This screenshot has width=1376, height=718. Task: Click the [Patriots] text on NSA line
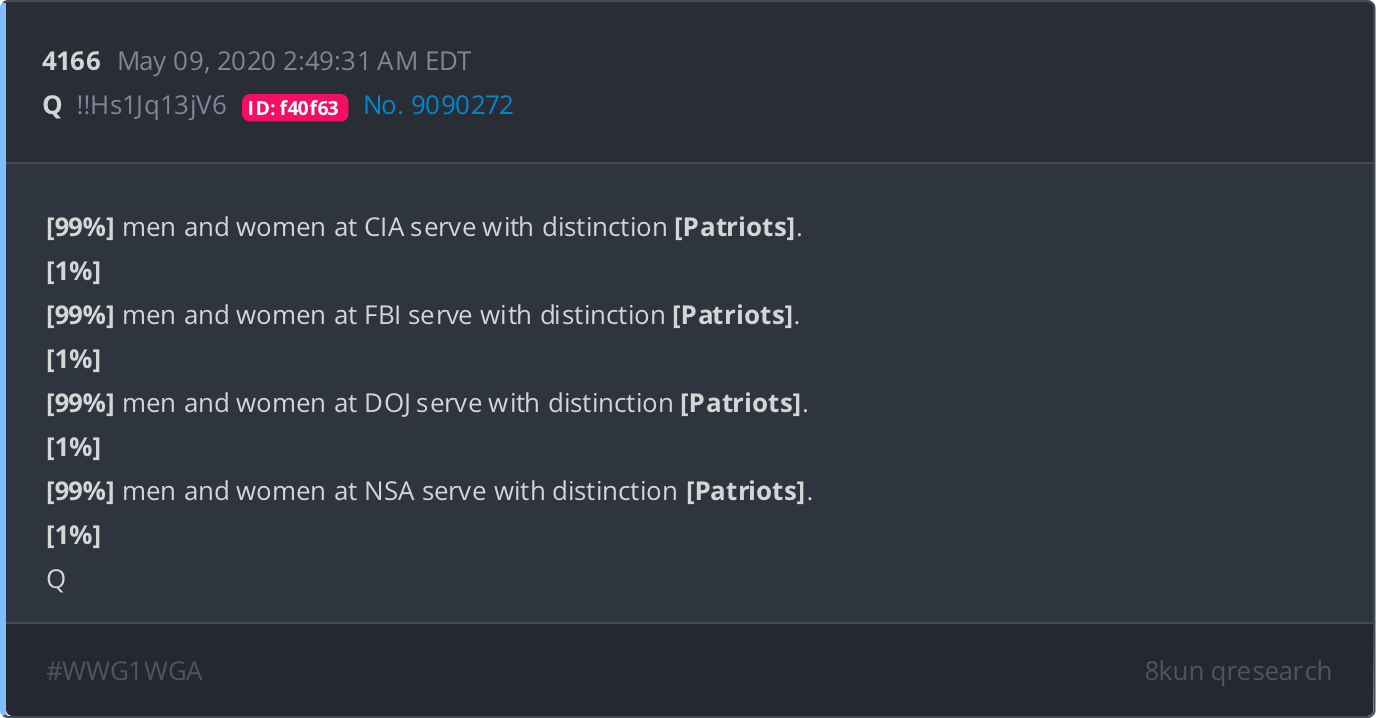point(745,491)
